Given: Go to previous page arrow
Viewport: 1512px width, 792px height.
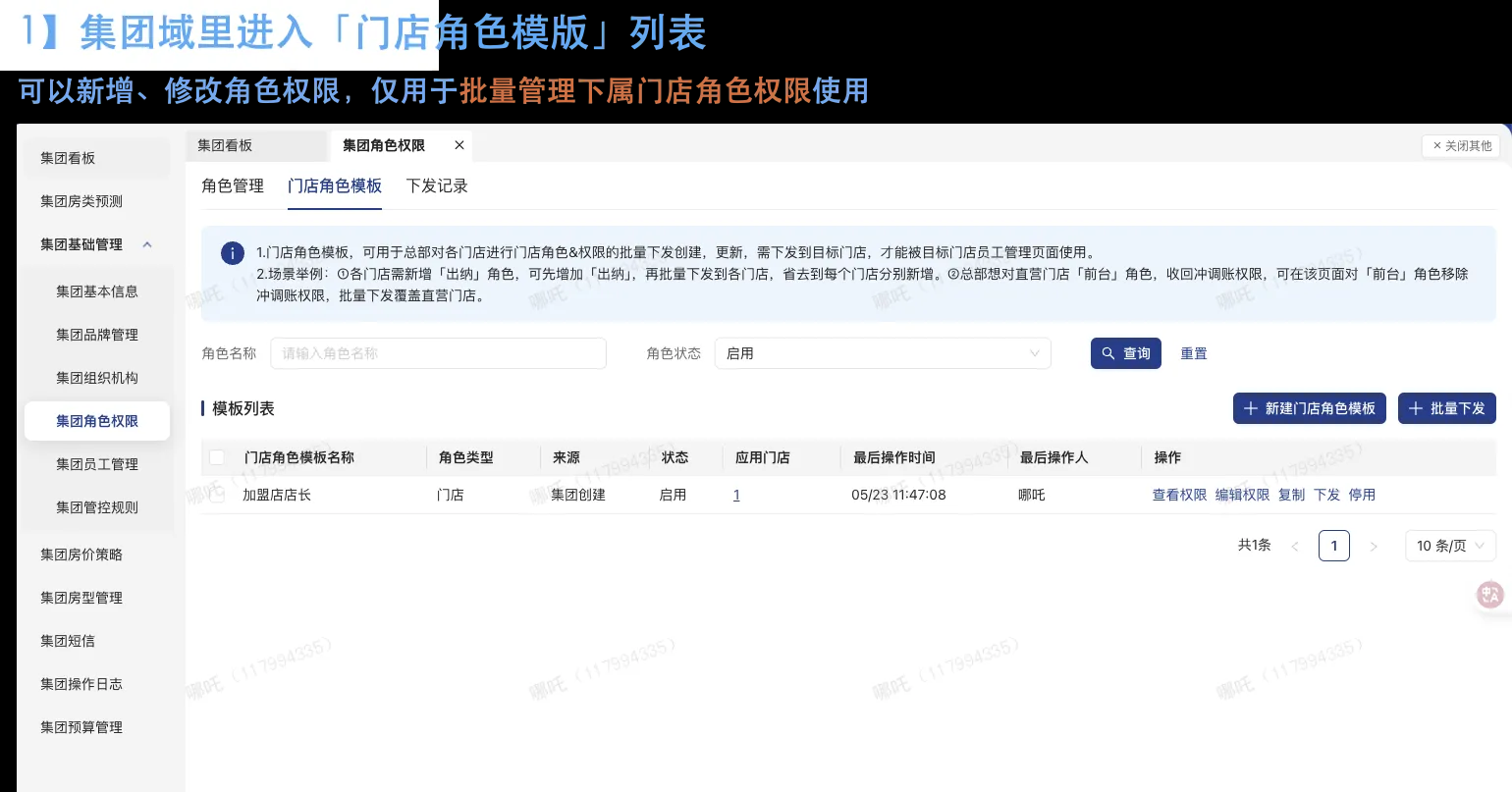Looking at the screenshot, I should [x=1295, y=546].
